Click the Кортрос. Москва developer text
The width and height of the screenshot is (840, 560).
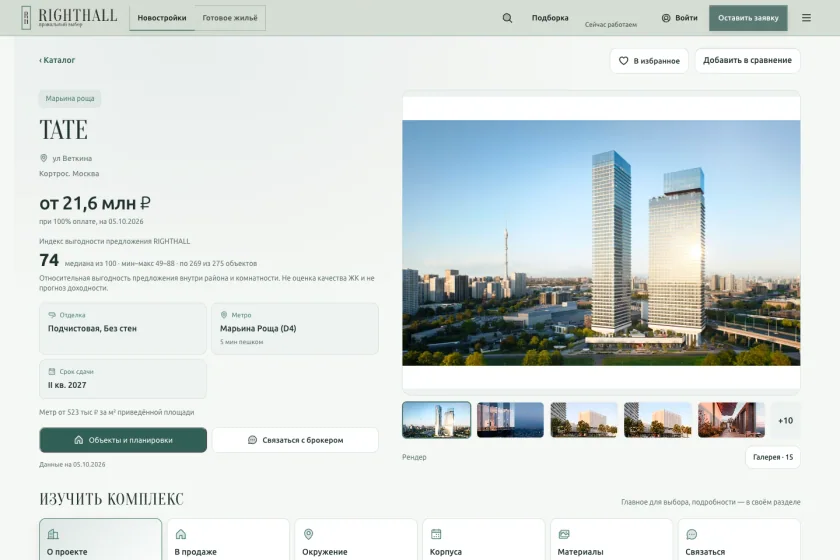coord(69,174)
